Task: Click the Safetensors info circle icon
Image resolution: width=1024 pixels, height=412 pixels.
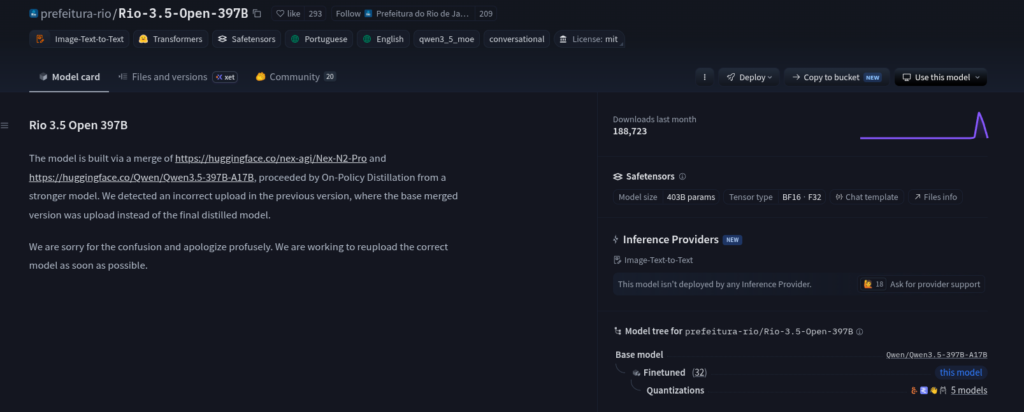Action: click(682, 176)
